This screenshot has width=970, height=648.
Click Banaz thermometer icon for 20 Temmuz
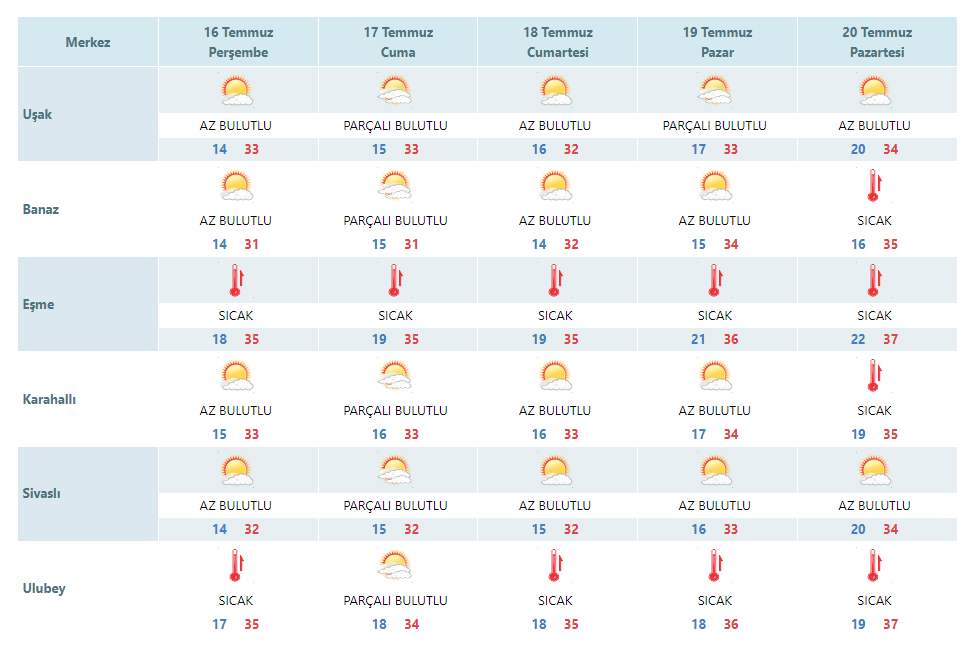tap(874, 186)
